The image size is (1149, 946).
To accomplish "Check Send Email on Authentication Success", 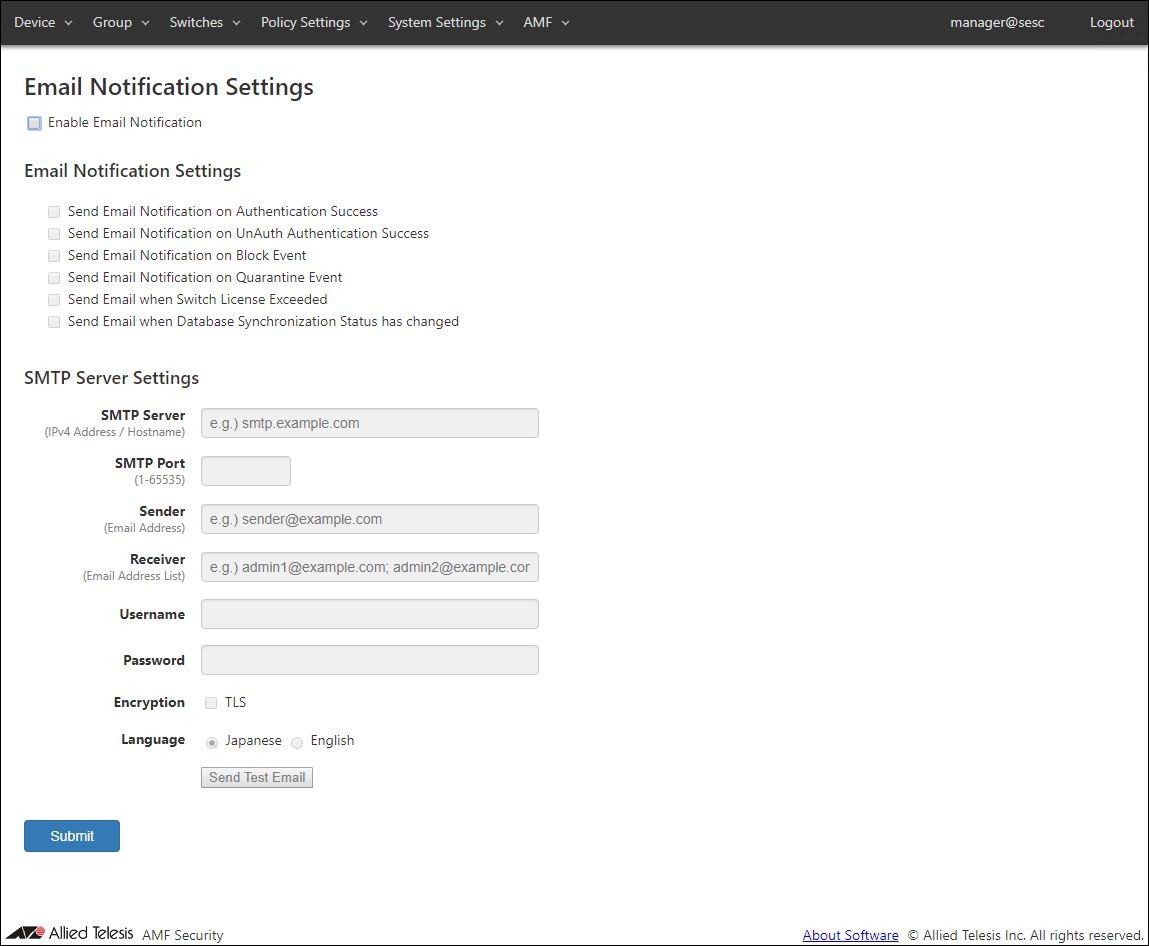I will (x=54, y=212).
